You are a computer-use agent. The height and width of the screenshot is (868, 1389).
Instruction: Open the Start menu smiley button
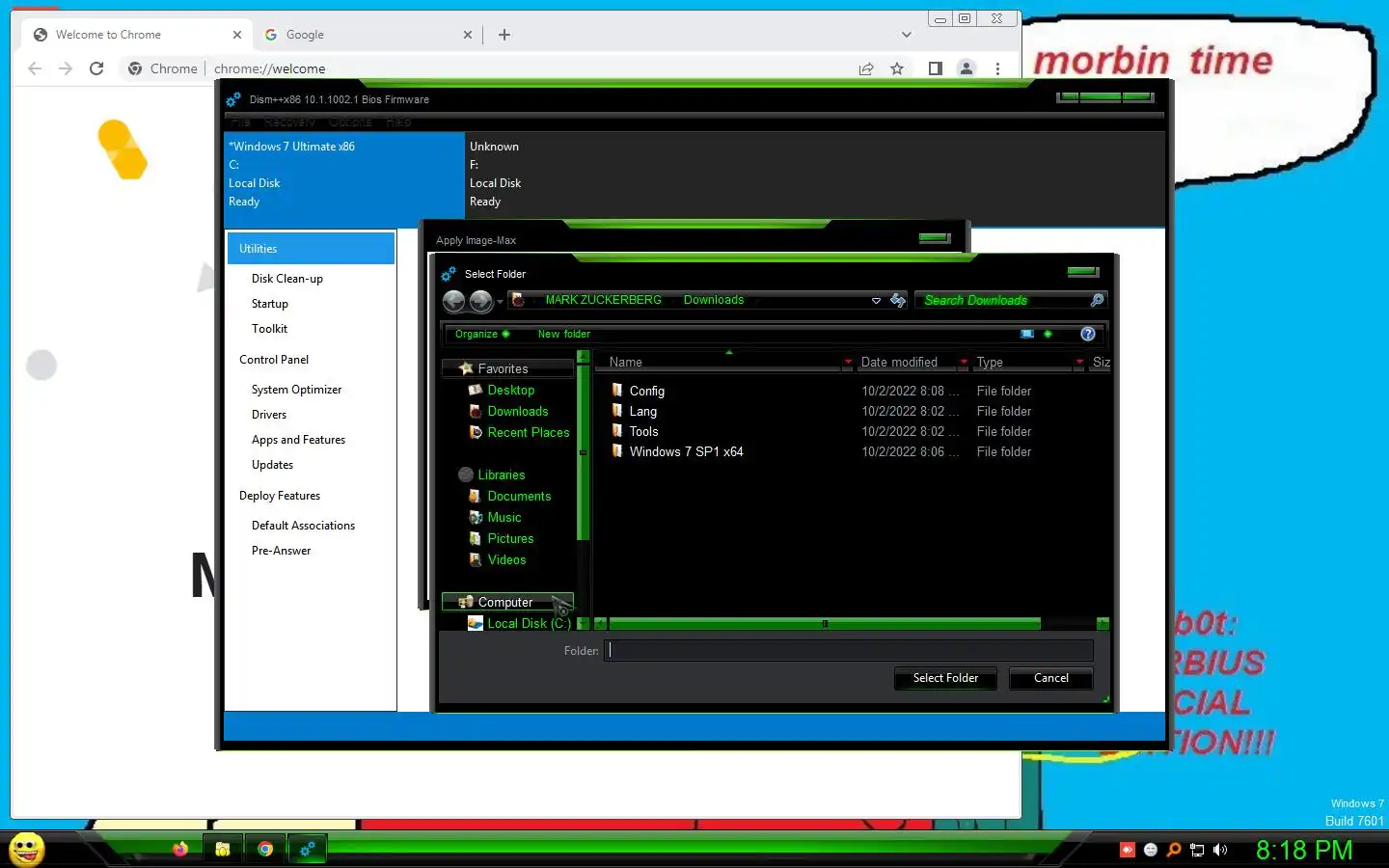(x=26, y=849)
